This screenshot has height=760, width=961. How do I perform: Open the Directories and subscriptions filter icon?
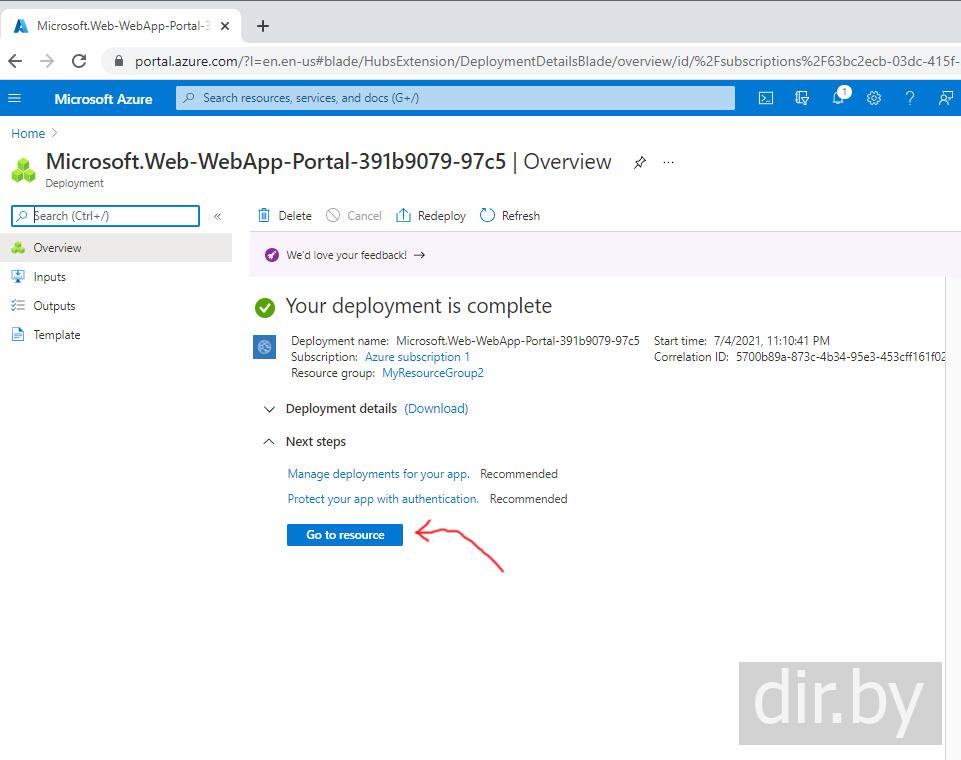(x=801, y=98)
